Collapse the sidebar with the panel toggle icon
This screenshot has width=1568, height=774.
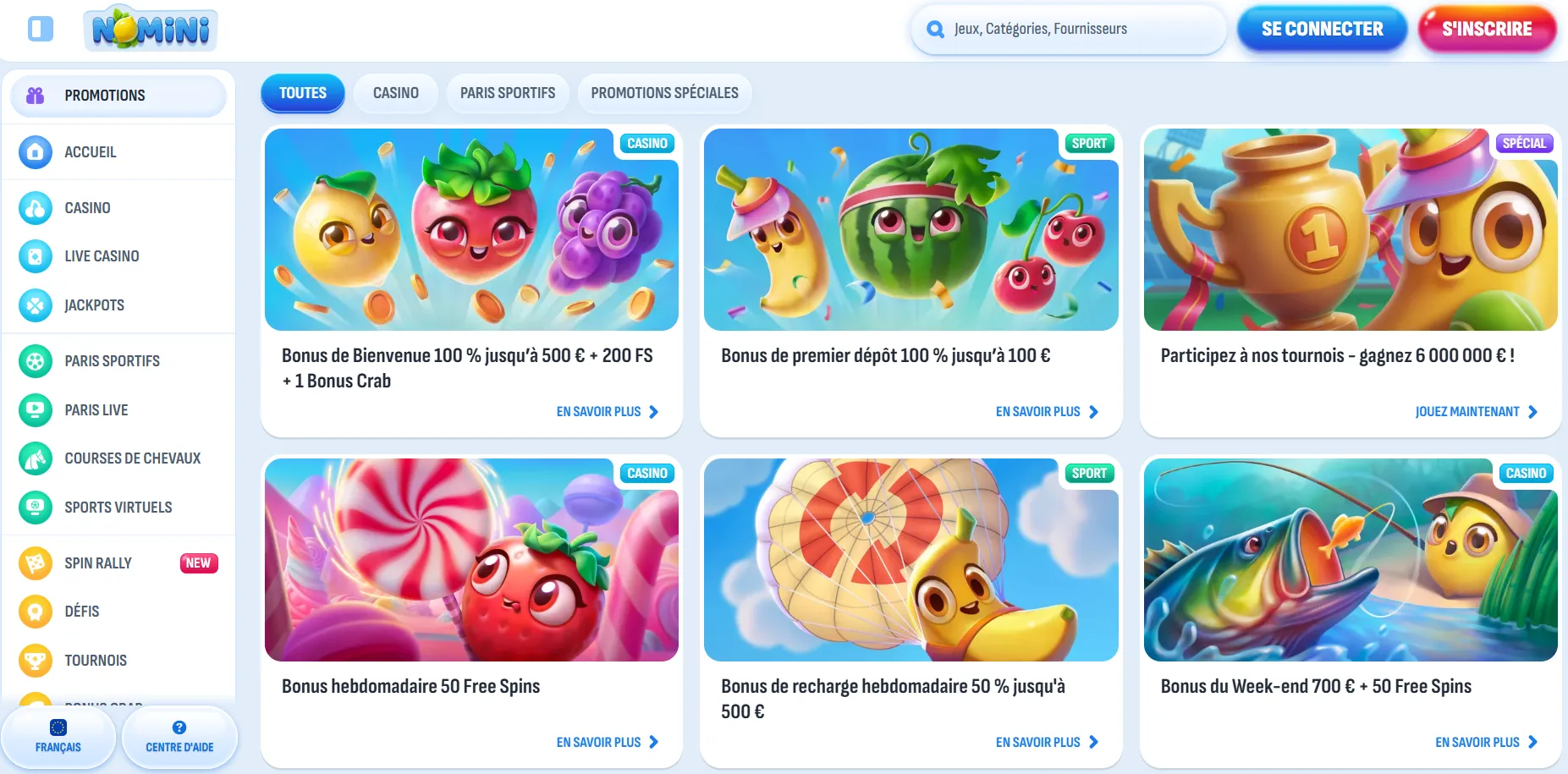[x=40, y=29]
